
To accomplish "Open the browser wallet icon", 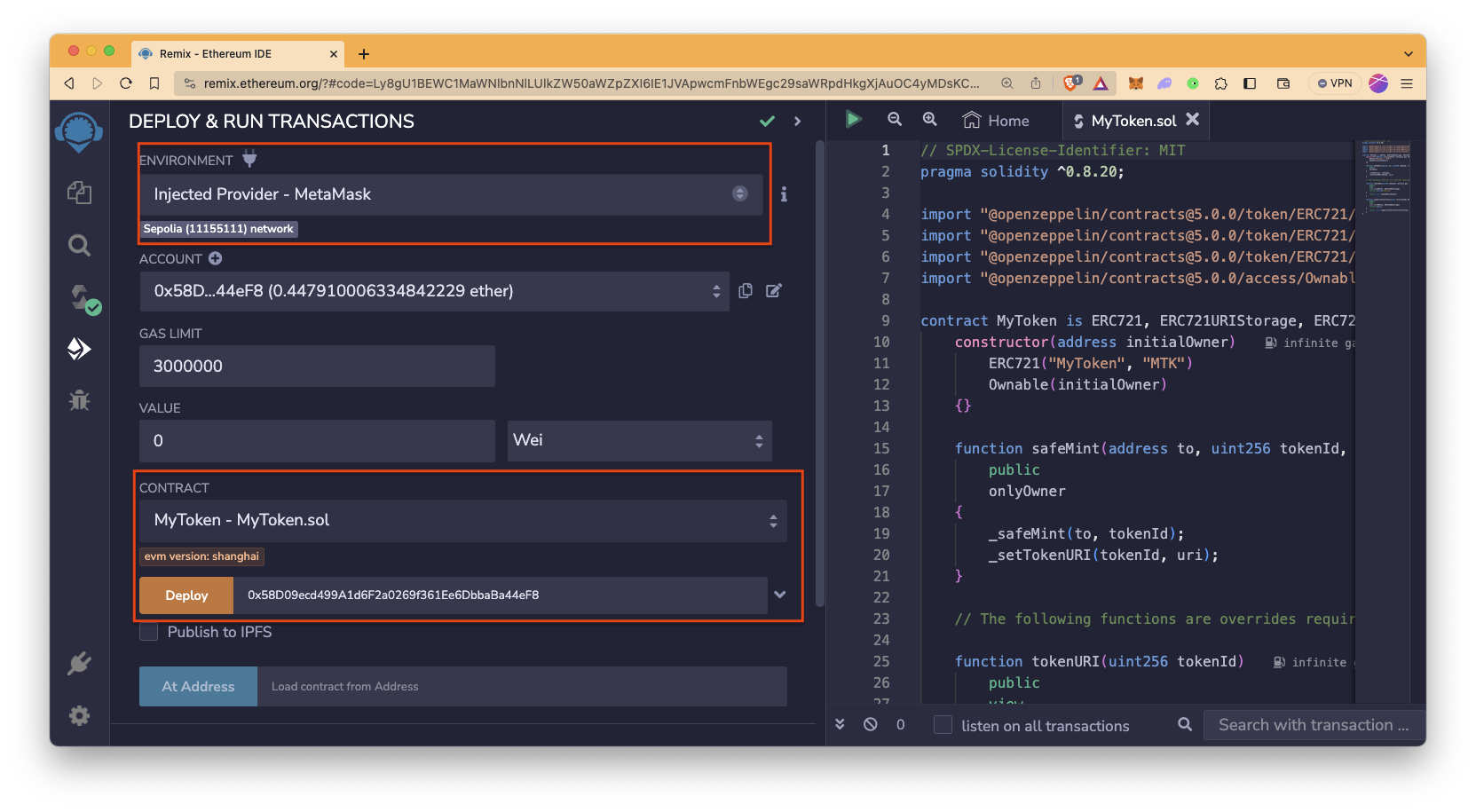I will [x=1283, y=83].
